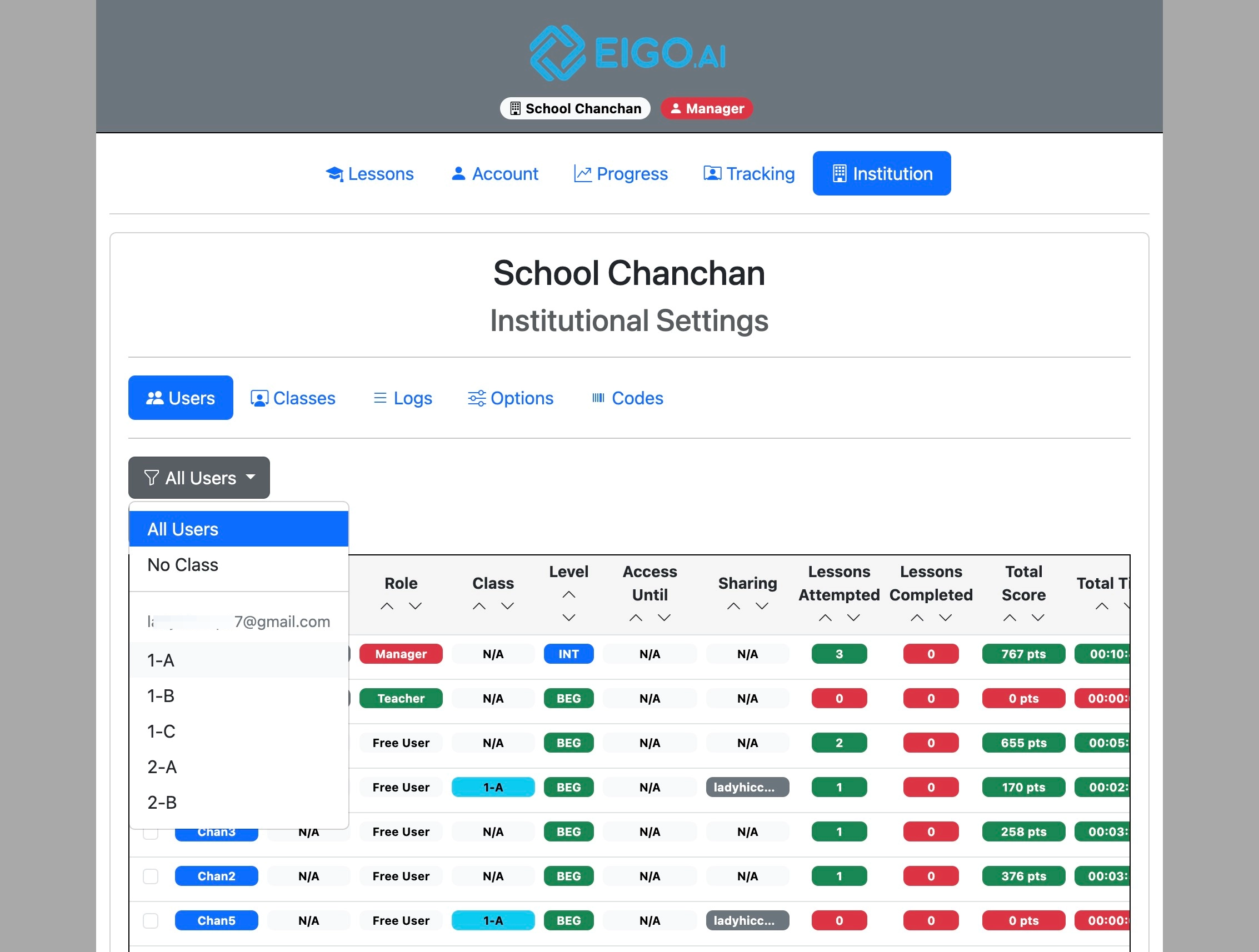Click the Lessons Attempted value 3
Screen dimensions: 1259x952
pyautogui.click(x=839, y=654)
